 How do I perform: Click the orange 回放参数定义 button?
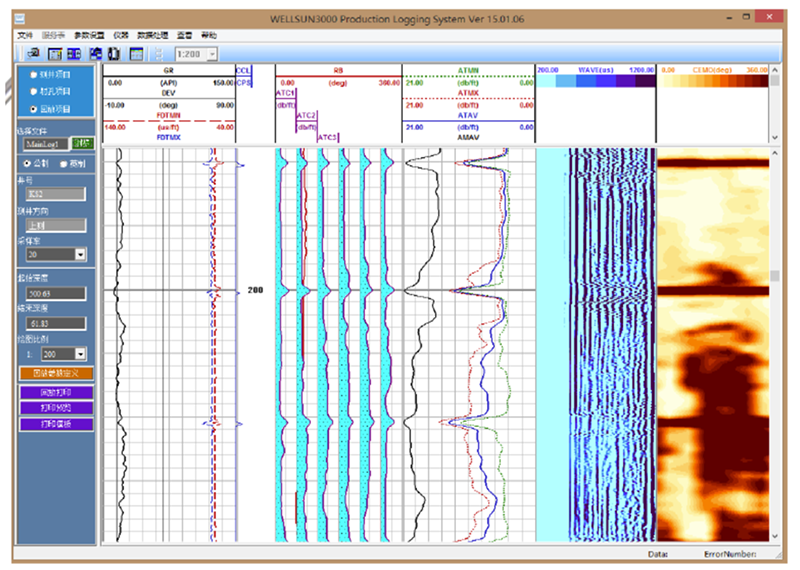click(x=56, y=373)
